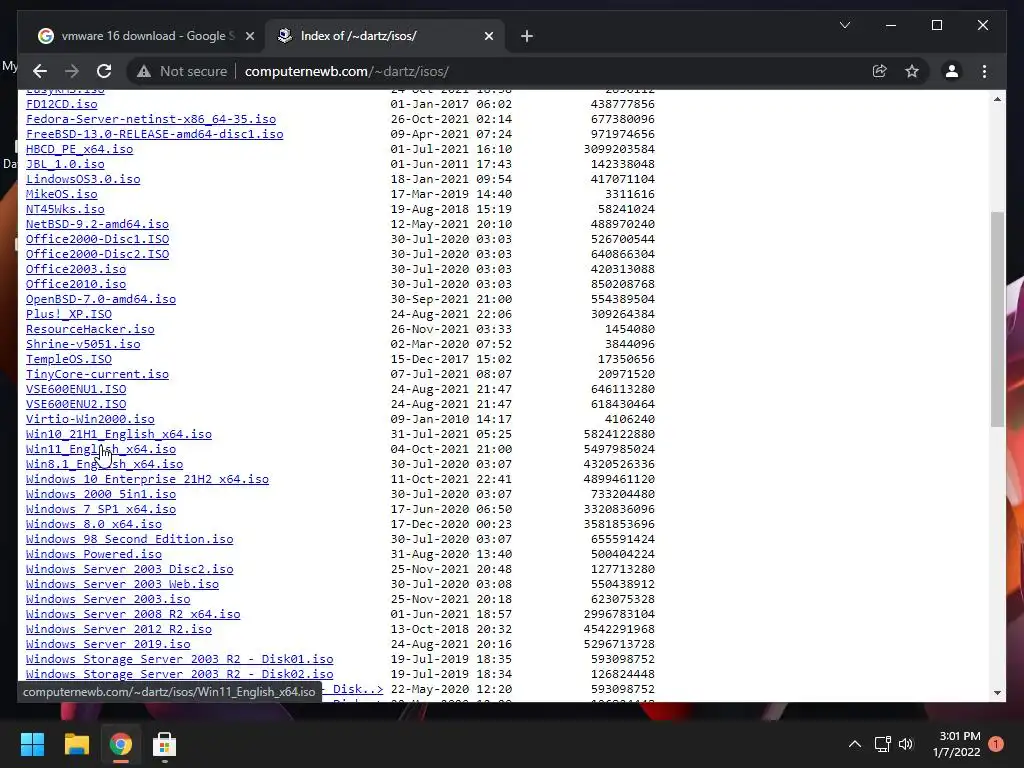Click the forward navigation arrow

pos(72,71)
